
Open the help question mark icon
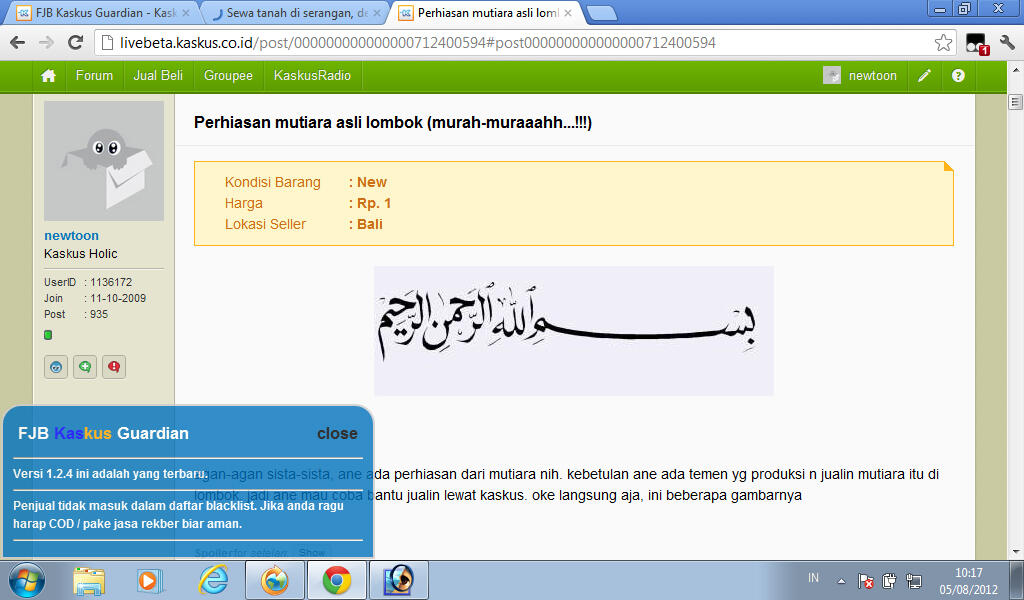pos(958,76)
